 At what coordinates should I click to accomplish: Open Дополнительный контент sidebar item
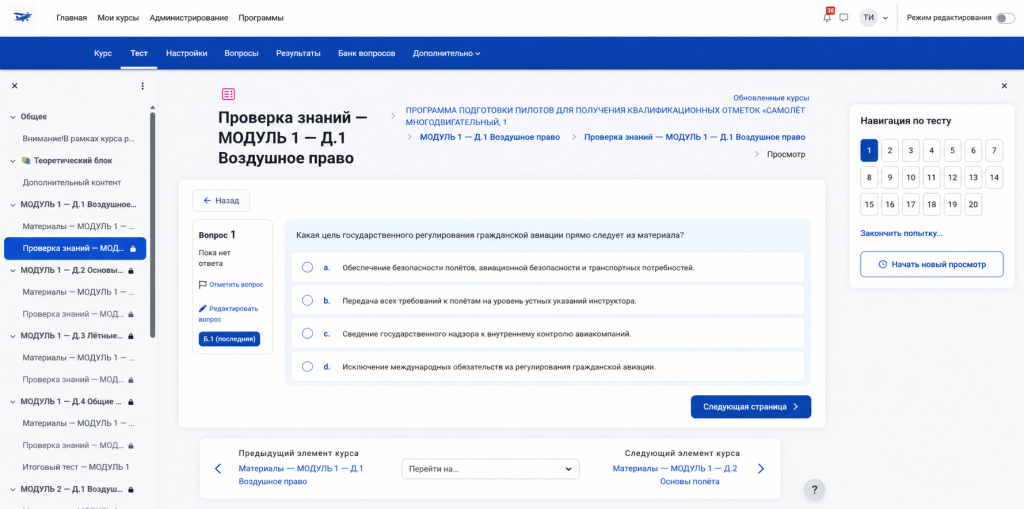click(x=72, y=182)
